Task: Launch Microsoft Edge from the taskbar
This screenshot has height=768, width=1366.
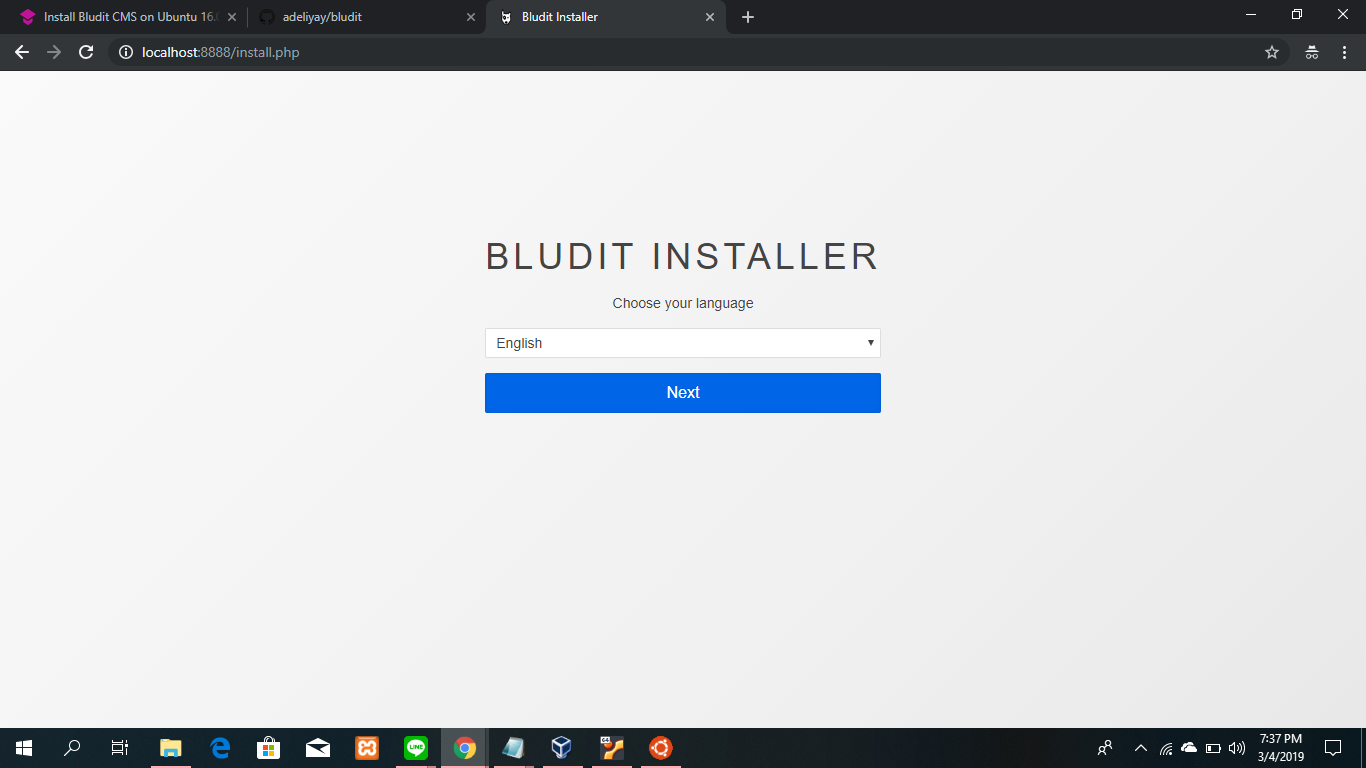Action: (x=220, y=748)
